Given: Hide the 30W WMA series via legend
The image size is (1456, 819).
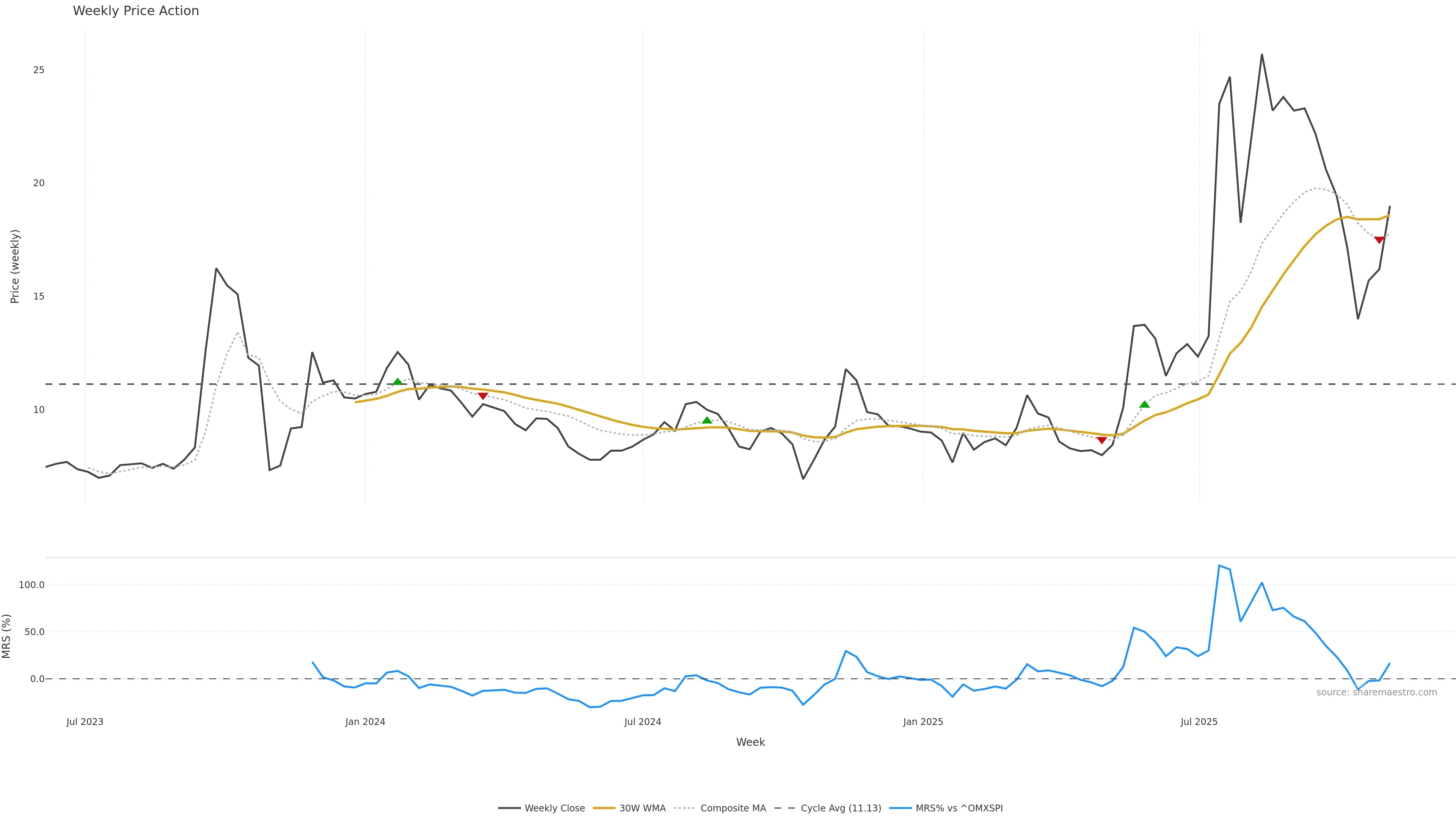Looking at the screenshot, I should 630,808.
